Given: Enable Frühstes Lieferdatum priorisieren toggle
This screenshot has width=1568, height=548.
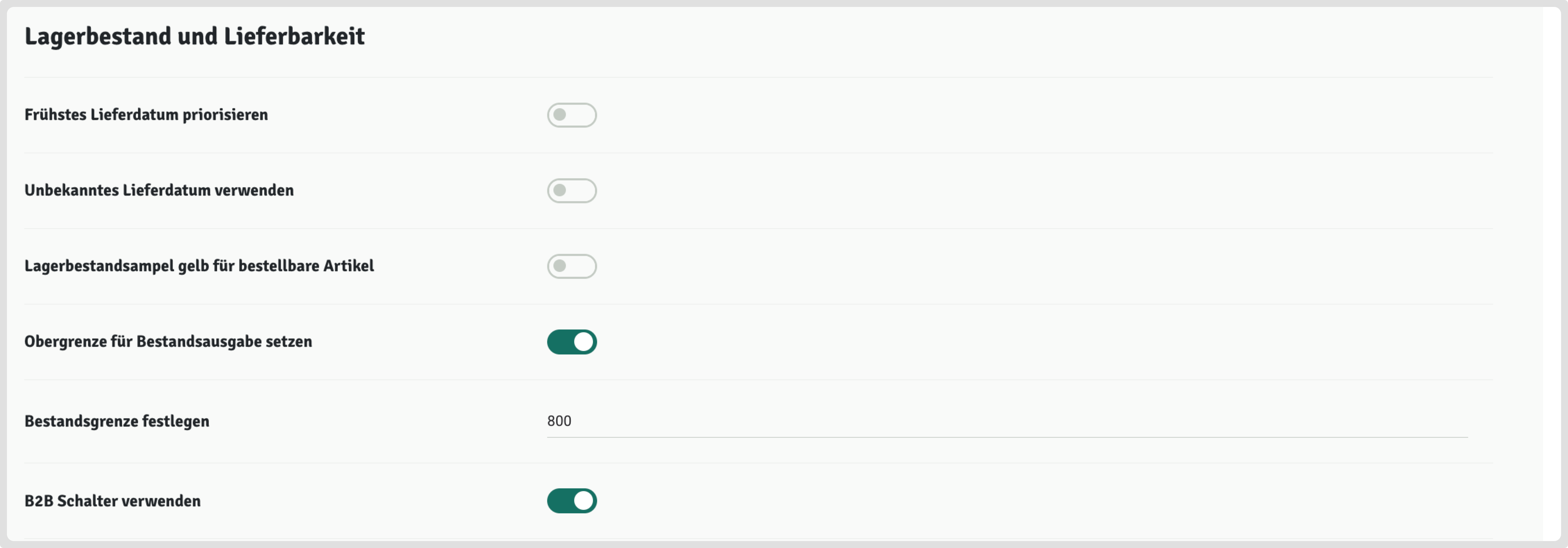Looking at the screenshot, I should point(571,115).
